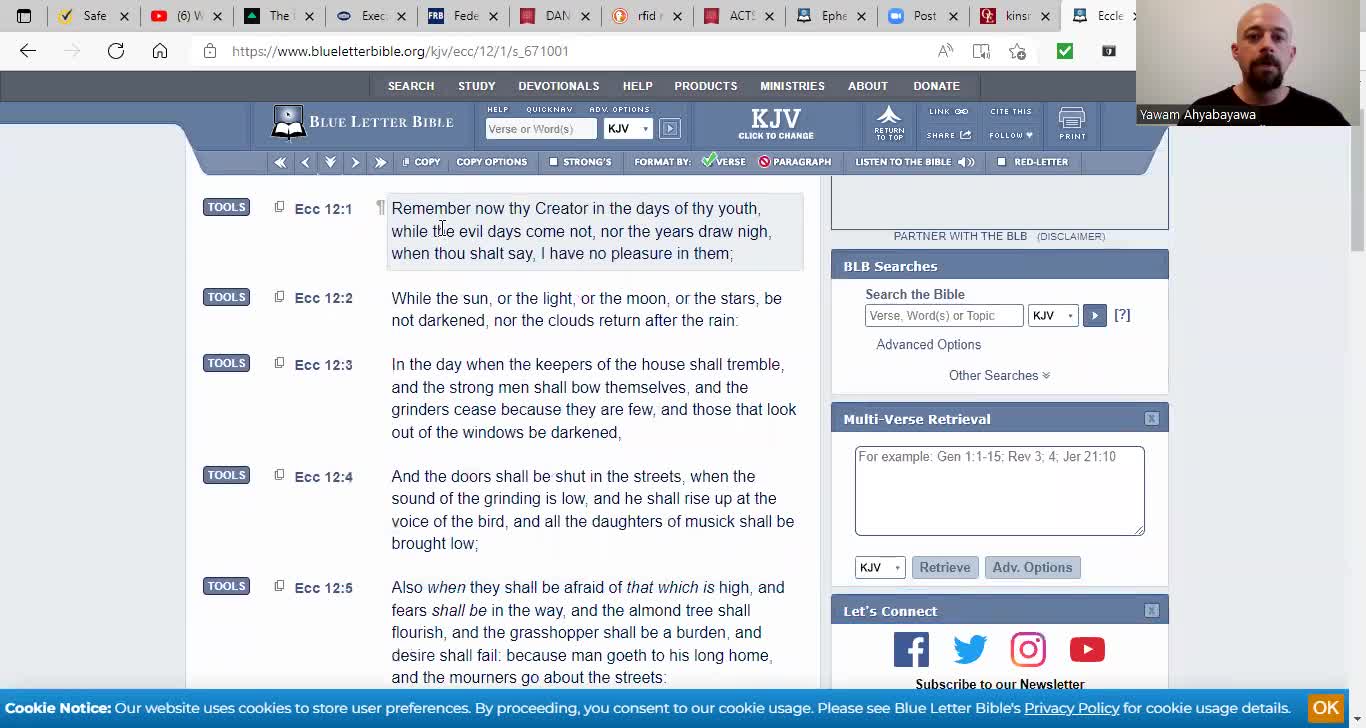Open the KJV dropdown in BLB Searches
This screenshot has width=1366, height=728.
(x=1053, y=316)
